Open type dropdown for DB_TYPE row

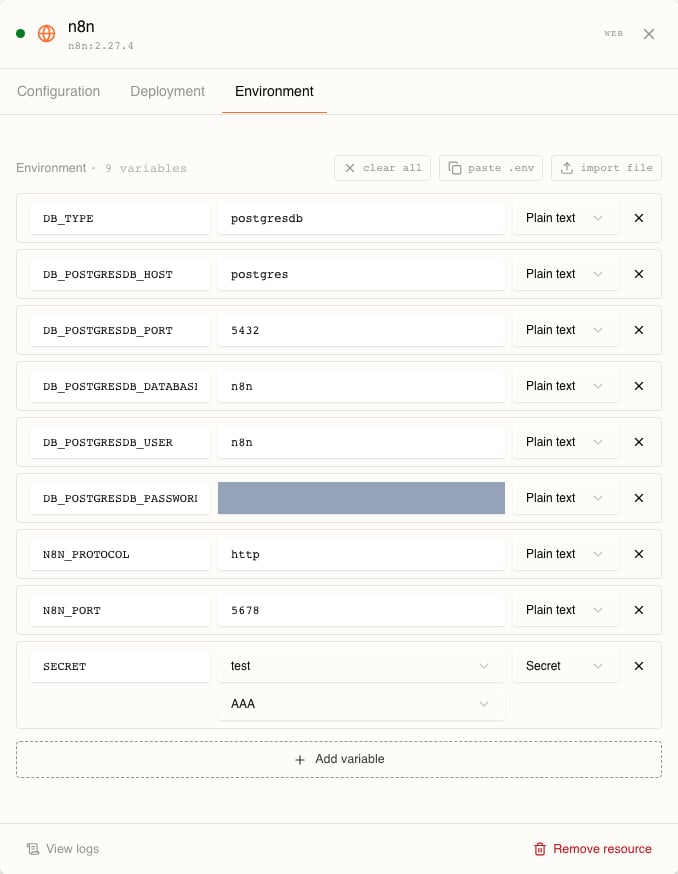[x=565, y=218]
